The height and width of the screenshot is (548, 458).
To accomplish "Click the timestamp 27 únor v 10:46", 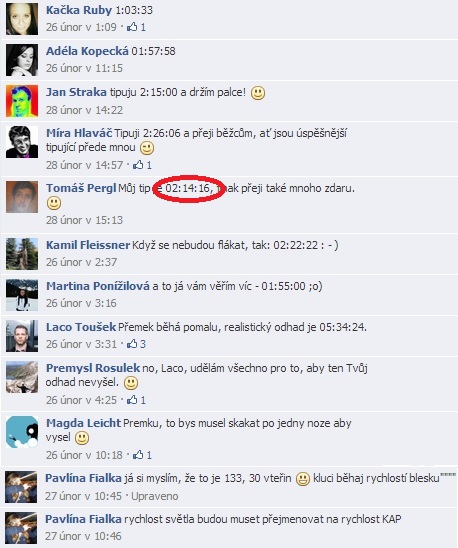I will pos(83,536).
